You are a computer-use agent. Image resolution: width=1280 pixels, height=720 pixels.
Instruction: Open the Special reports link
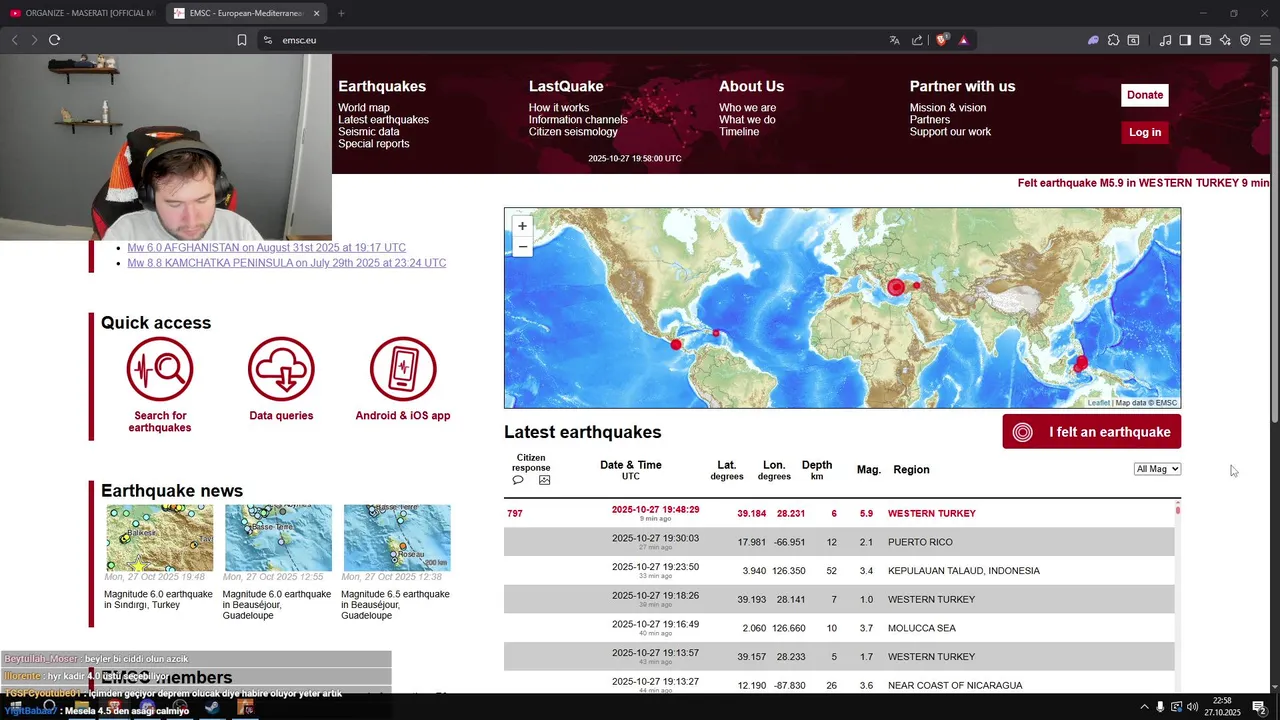click(x=373, y=144)
